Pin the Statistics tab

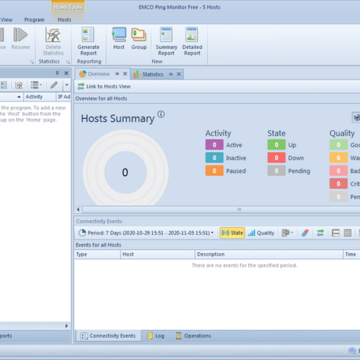click(x=171, y=74)
